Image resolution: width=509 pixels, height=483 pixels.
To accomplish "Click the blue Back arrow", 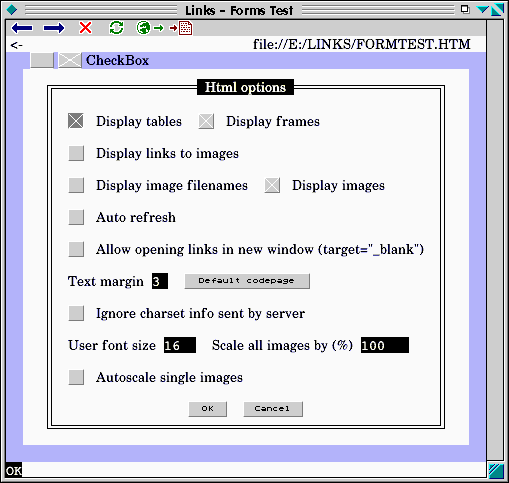I will tap(22, 28).
